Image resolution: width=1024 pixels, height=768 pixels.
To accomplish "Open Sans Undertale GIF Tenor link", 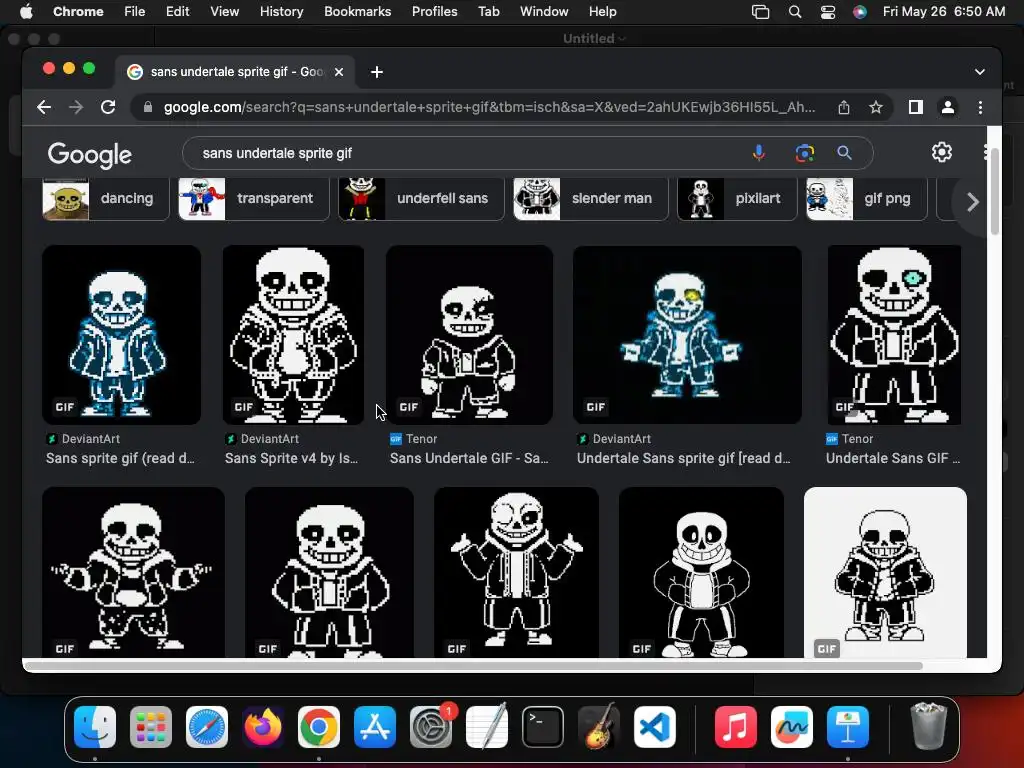I will (x=470, y=458).
